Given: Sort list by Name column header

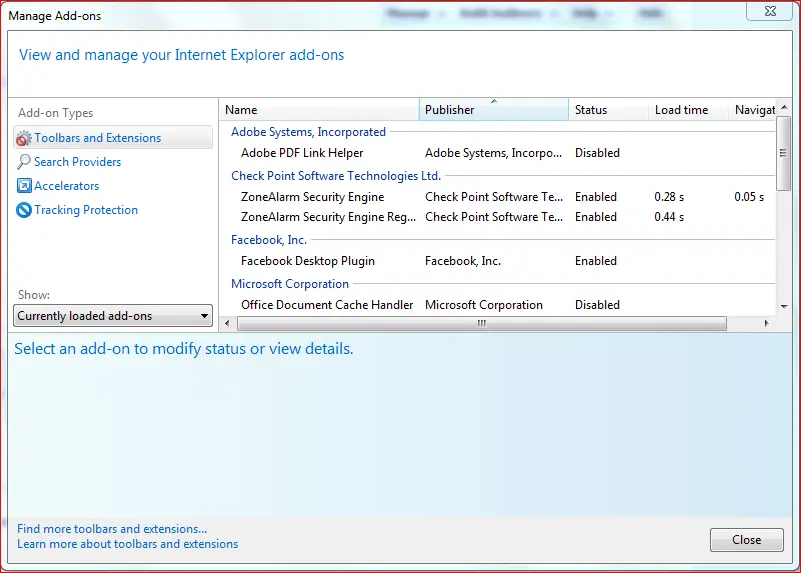Looking at the screenshot, I should click(319, 110).
